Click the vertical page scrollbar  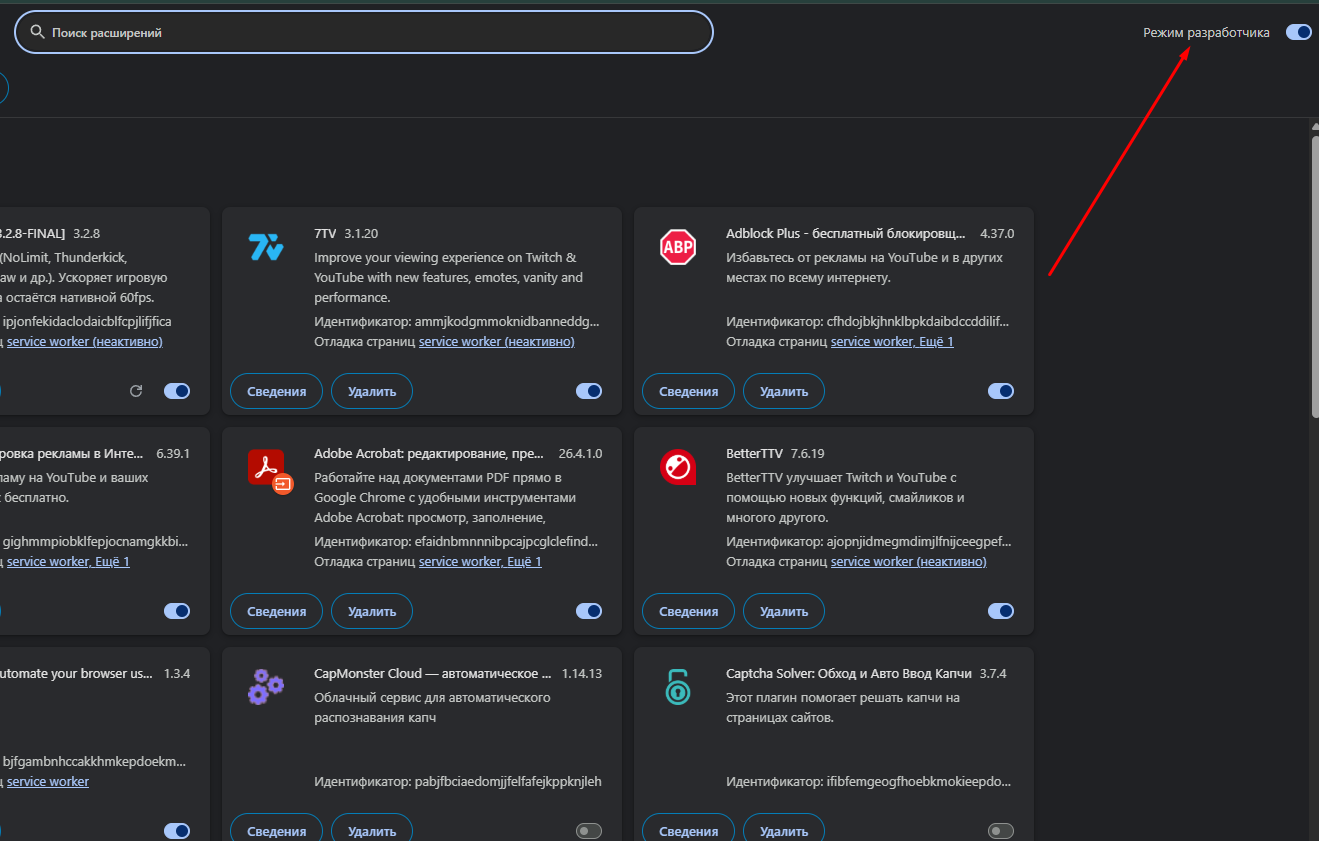(1314, 275)
